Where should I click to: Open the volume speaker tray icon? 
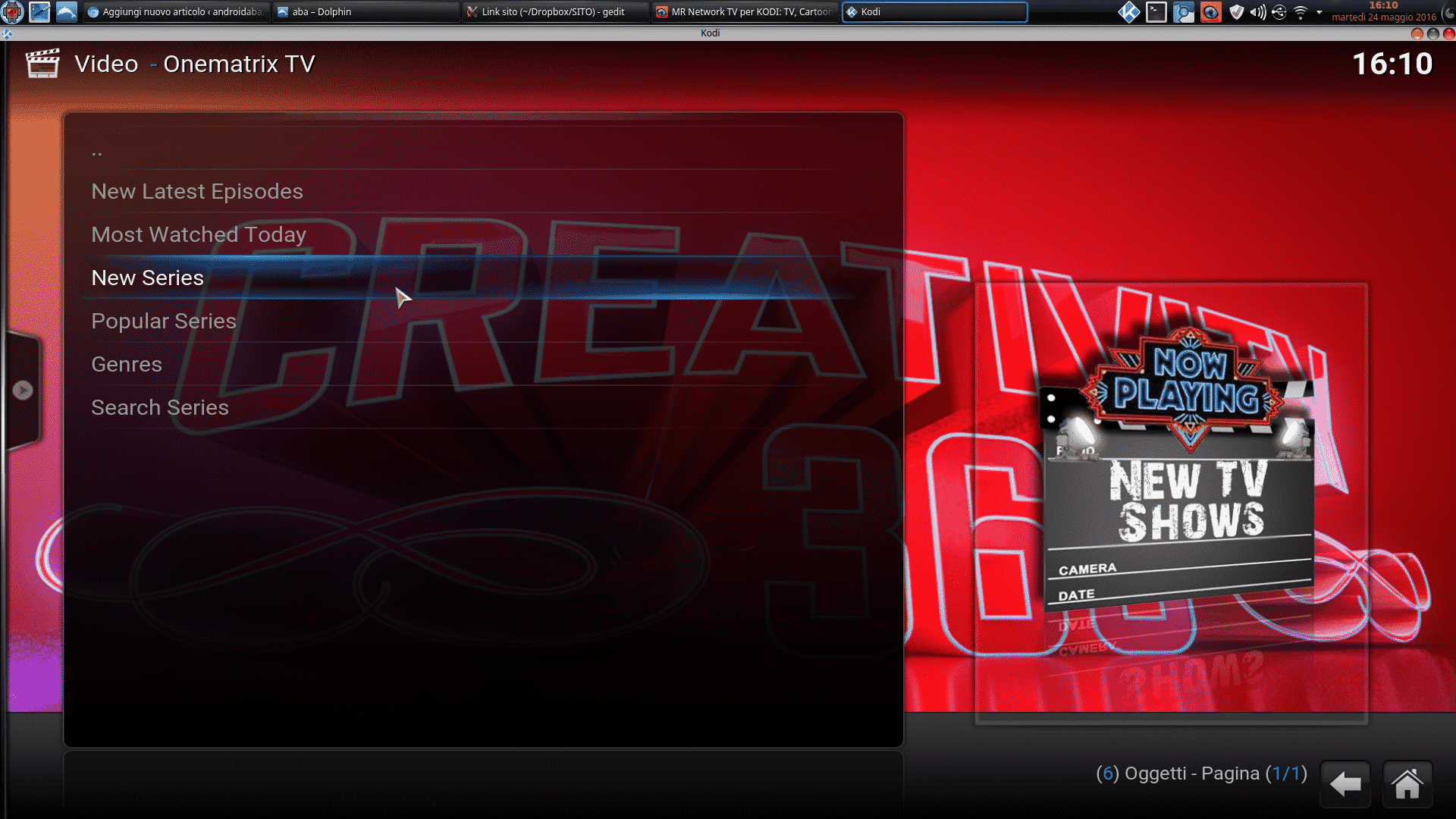1258,11
